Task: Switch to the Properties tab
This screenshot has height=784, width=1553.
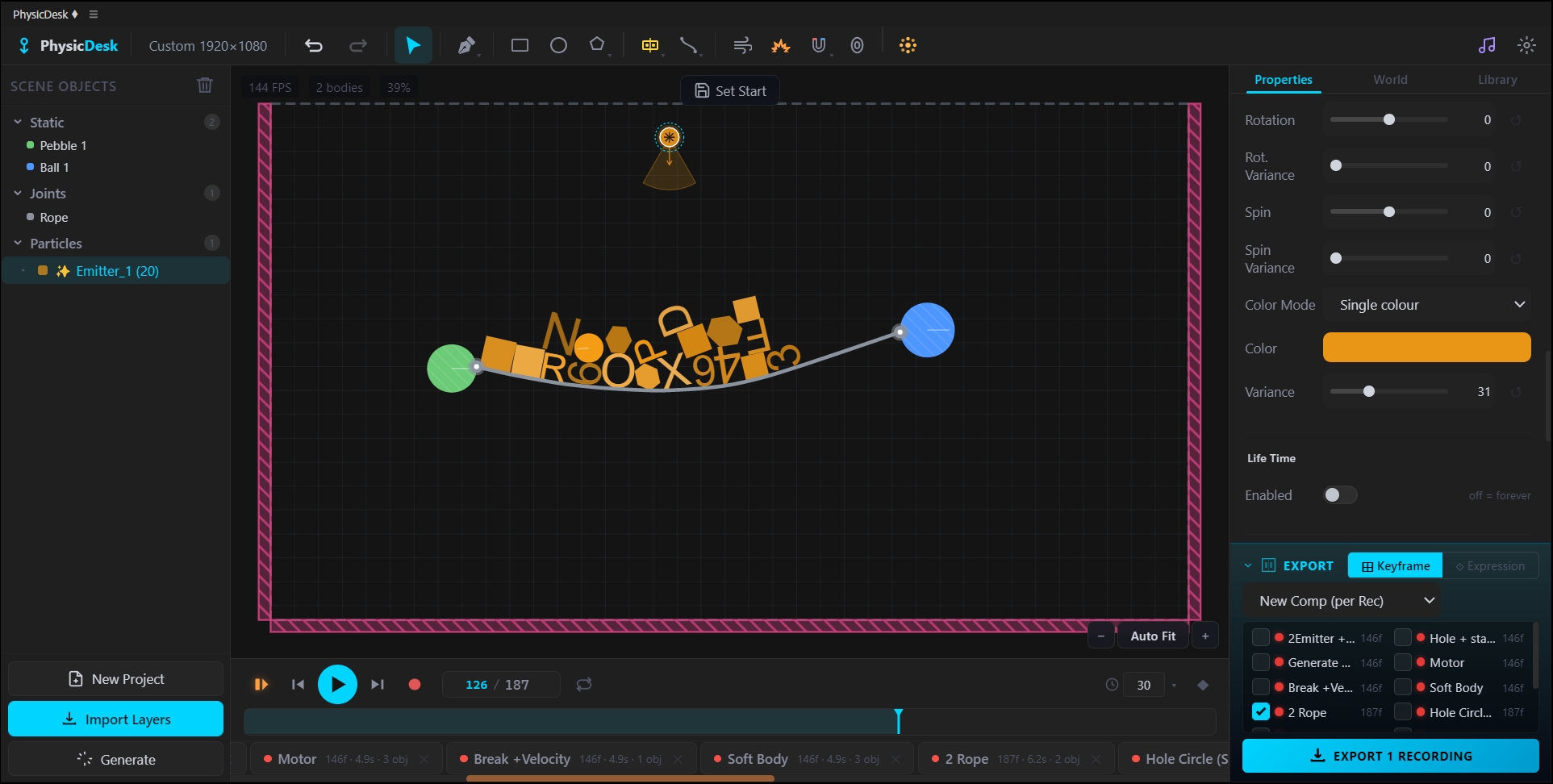Action: (1283, 80)
